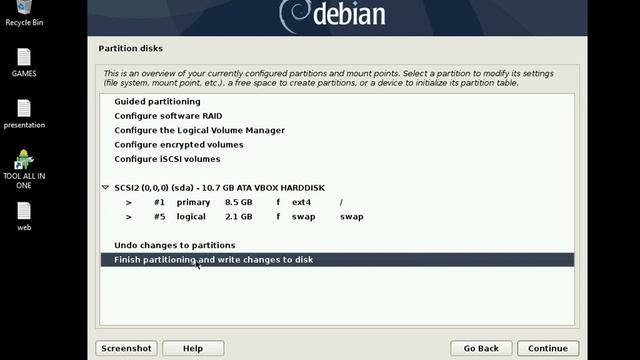Image resolution: width=640 pixels, height=360 pixels.
Task: Choose Configure encrypted volumes
Action: click(x=337, y=144)
